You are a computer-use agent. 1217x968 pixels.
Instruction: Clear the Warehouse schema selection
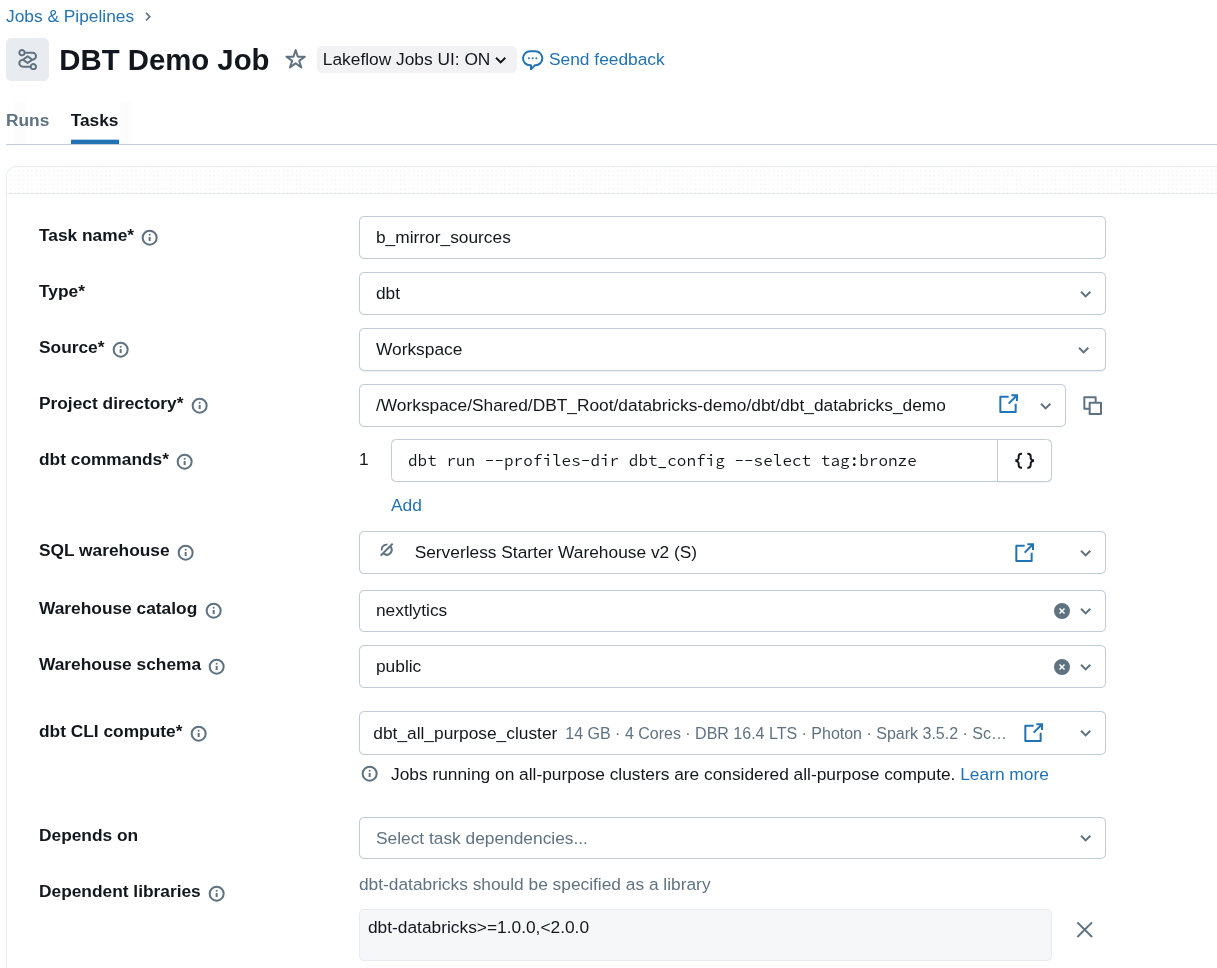[1061, 666]
